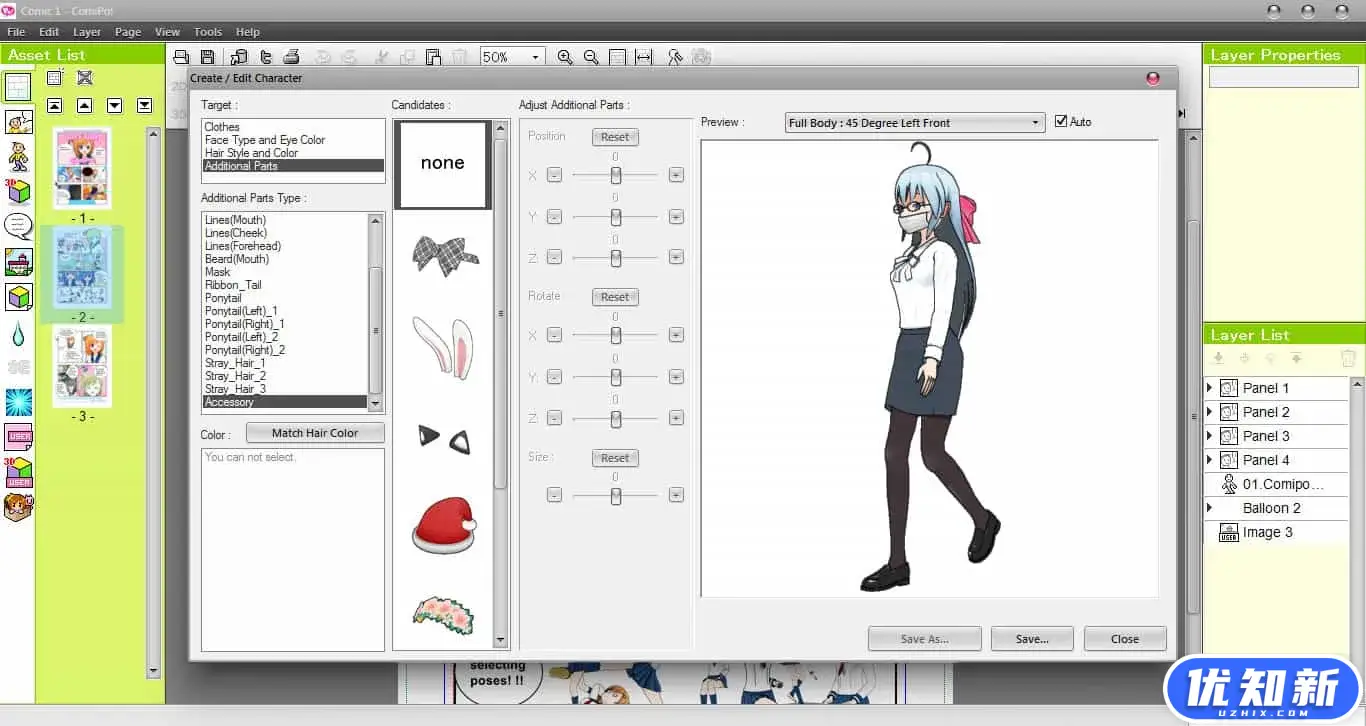
Task: Click the zoom in magnifier icon
Action: click(565, 57)
